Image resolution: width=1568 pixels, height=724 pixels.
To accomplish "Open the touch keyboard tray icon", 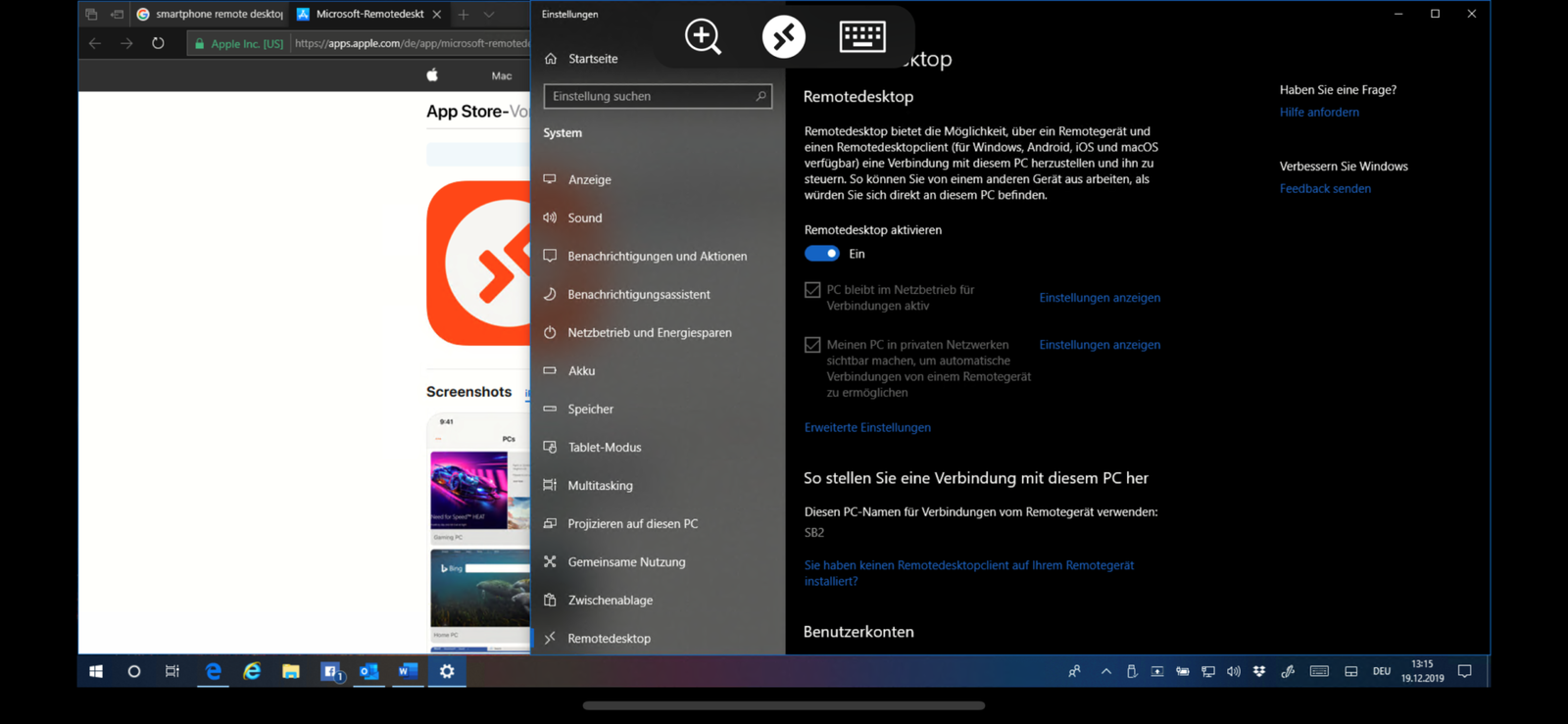I will tap(1319, 671).
